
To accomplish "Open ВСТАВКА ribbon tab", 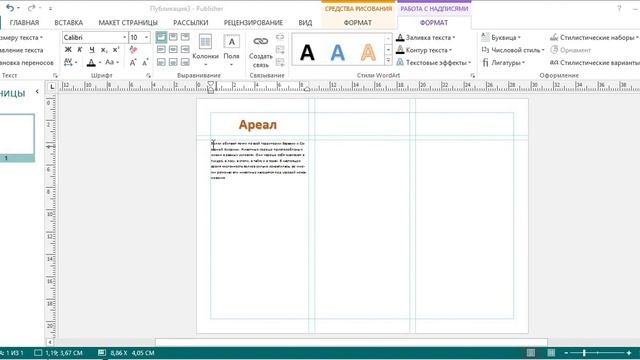I will [69, 23].
